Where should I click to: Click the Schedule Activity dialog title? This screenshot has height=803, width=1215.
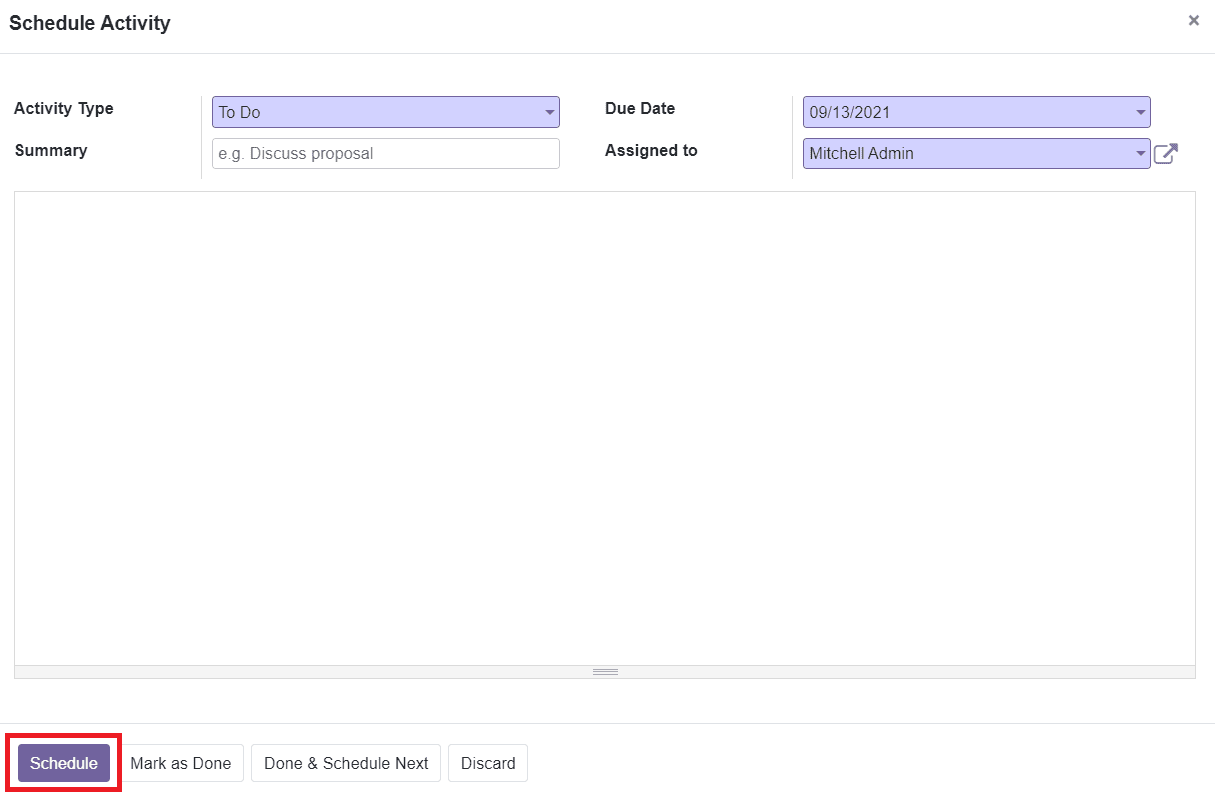[x=89, y=22]
